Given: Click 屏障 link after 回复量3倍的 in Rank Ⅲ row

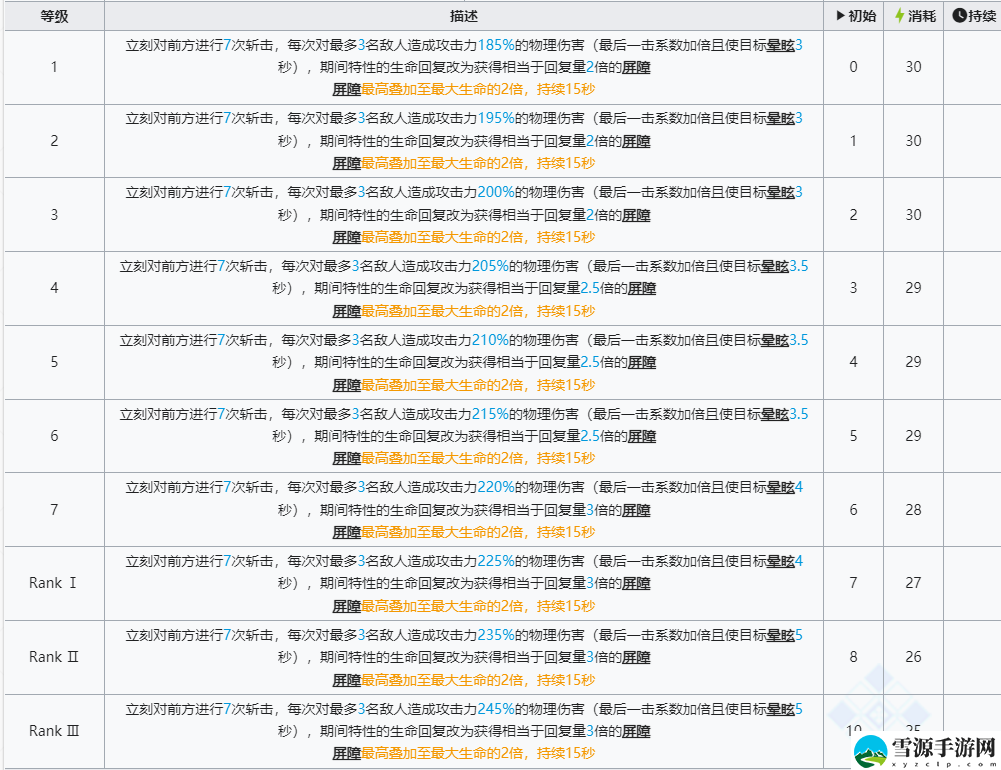Looking at the screenshot, I should [x=636, y=732].
